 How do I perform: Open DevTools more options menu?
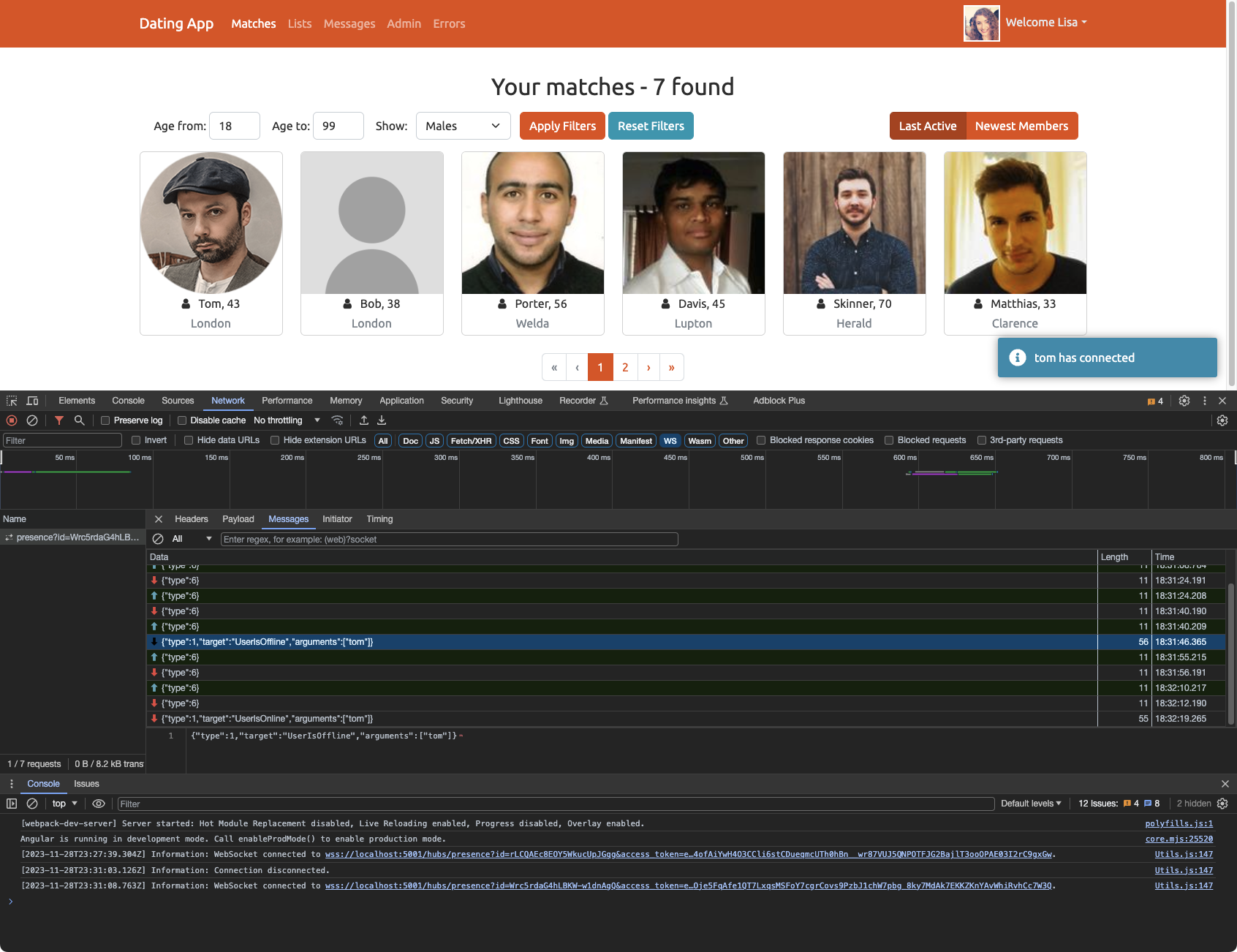(x=1205, y=401)
